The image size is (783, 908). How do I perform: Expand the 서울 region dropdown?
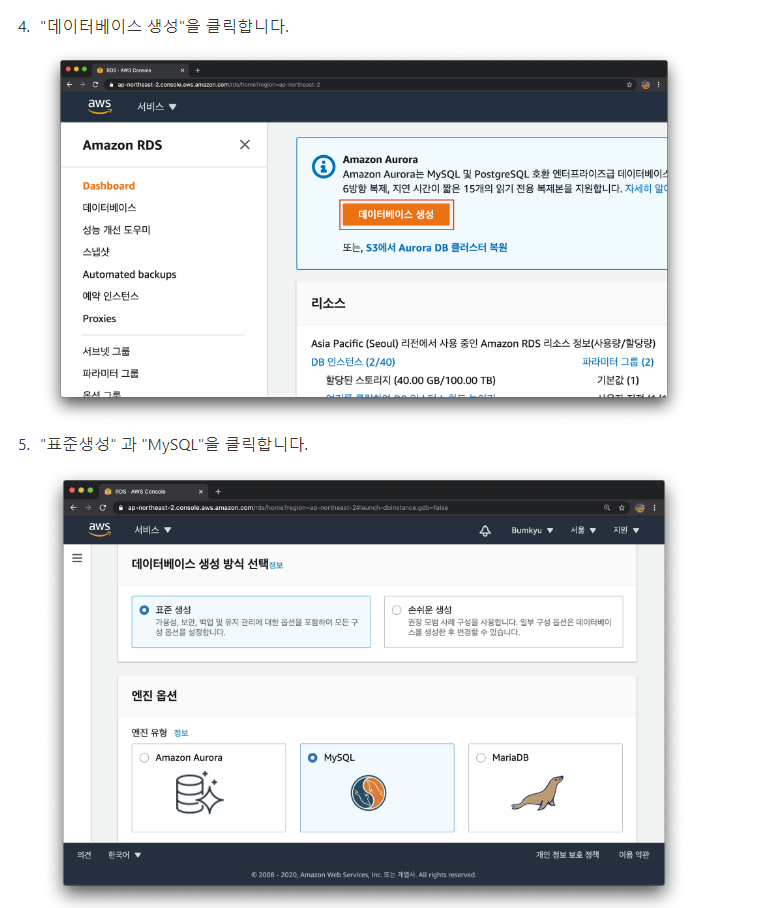pyautogui.click(x=583, y=530)
